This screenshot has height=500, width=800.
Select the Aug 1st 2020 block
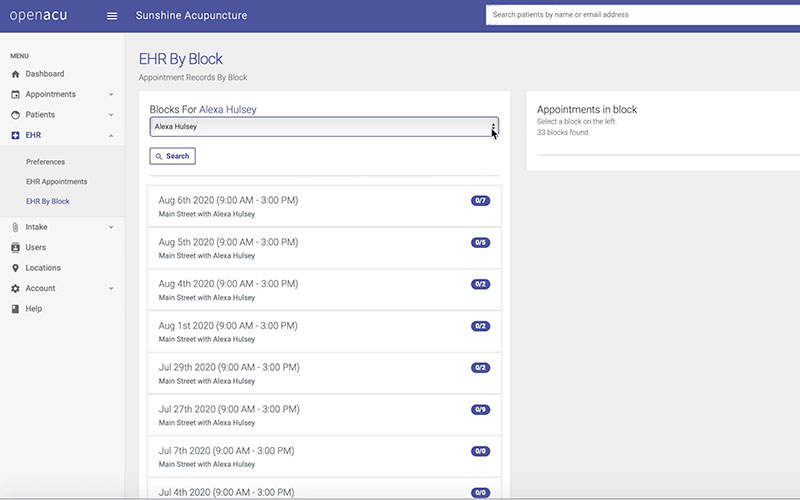pyautogui.click(x=324, y=332)
